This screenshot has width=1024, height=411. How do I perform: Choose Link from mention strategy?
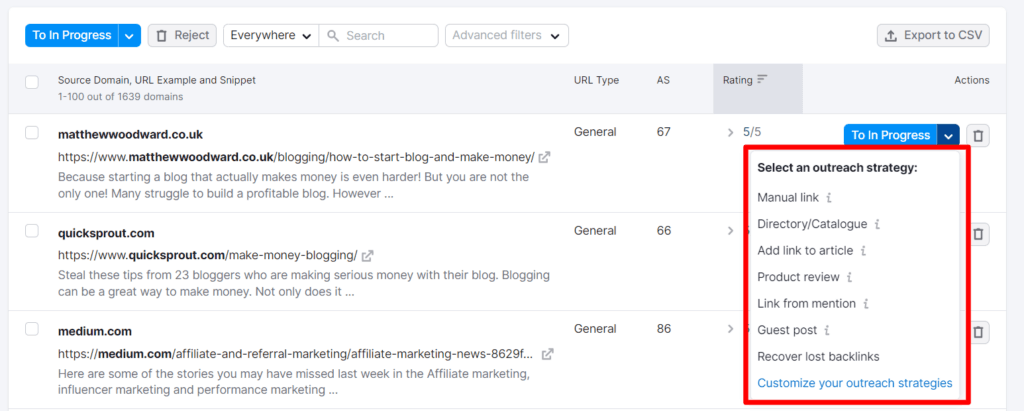pyautogui.click(x=807, y=303)
